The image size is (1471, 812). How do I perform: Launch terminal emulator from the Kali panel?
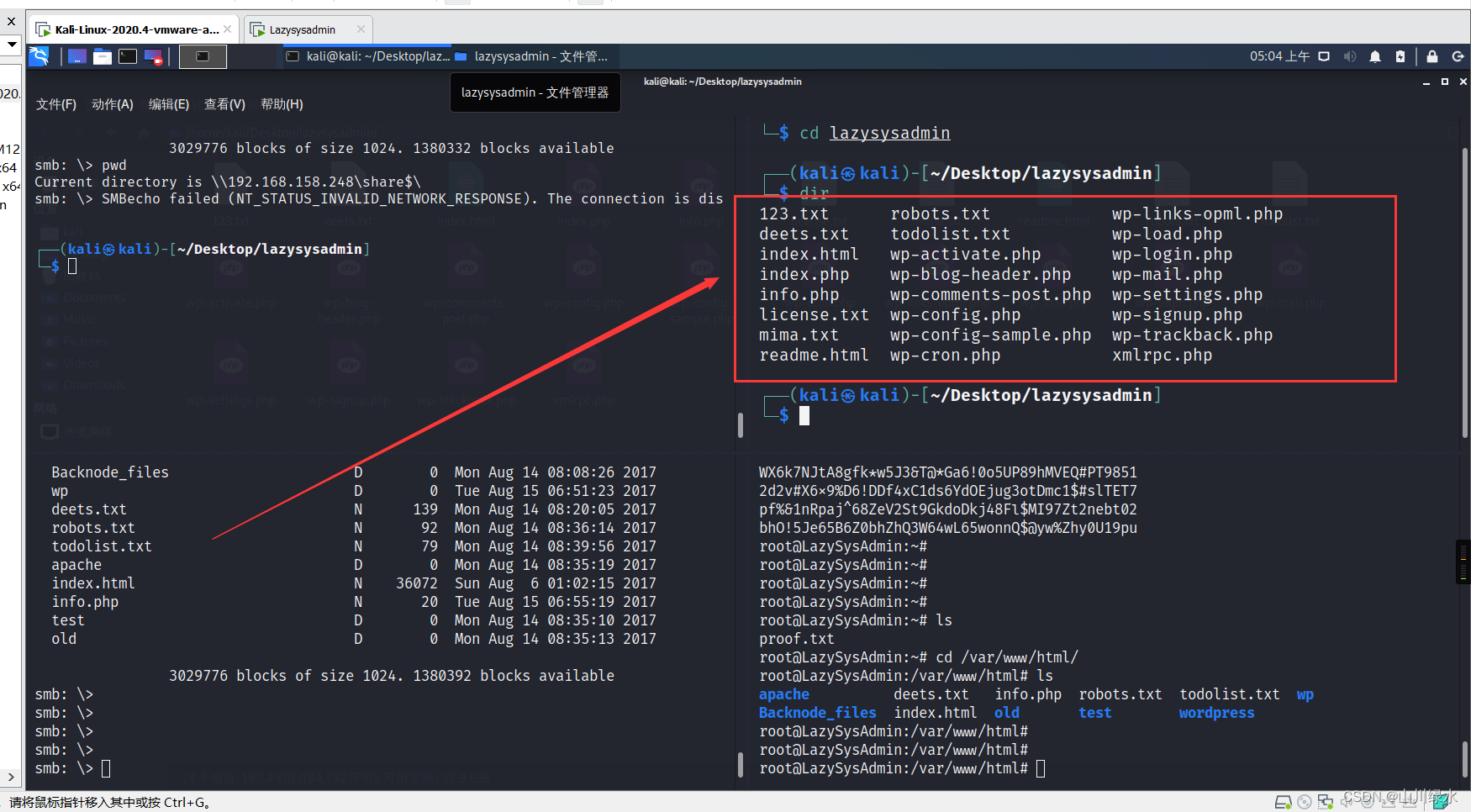(x=128, y=56)
